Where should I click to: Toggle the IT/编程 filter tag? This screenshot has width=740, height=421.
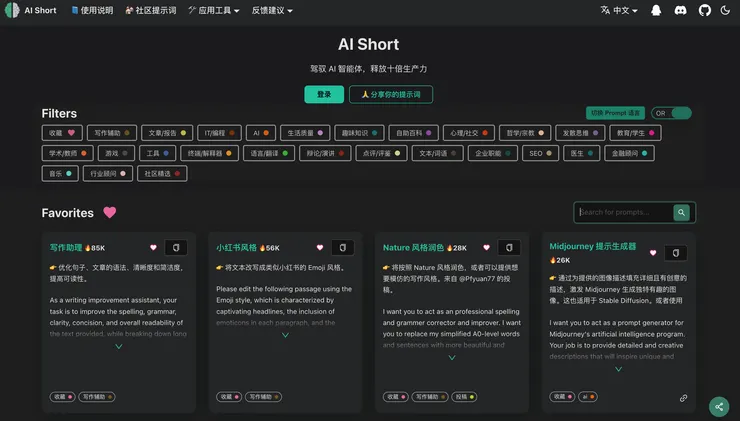pyautogui.click(x=219, y=133)
